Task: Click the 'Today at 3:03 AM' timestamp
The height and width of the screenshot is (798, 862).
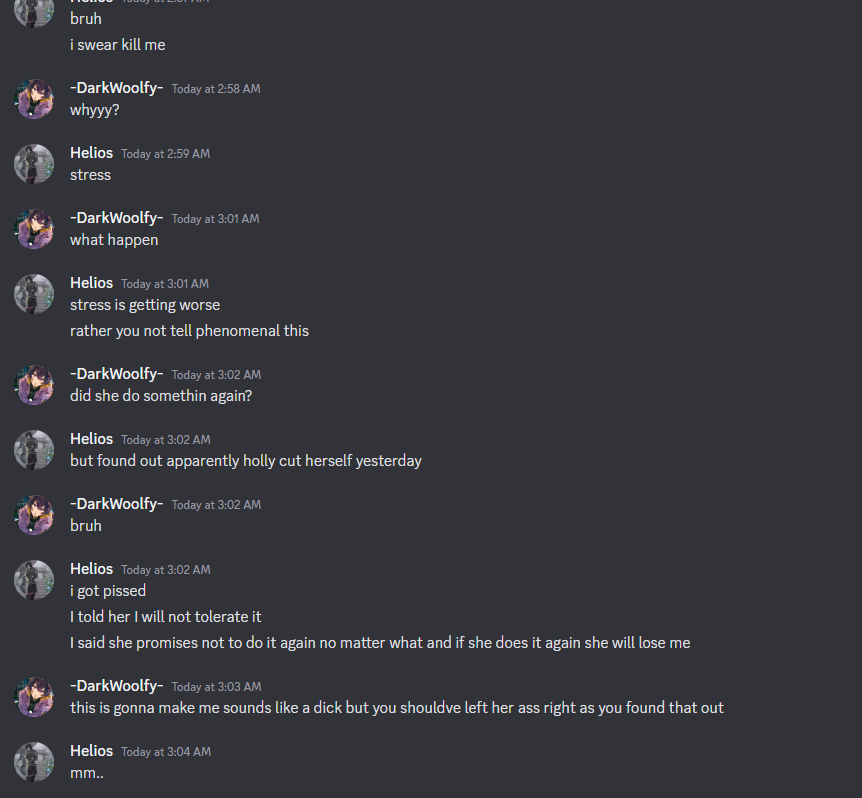Action: click(x=217, y=686)
